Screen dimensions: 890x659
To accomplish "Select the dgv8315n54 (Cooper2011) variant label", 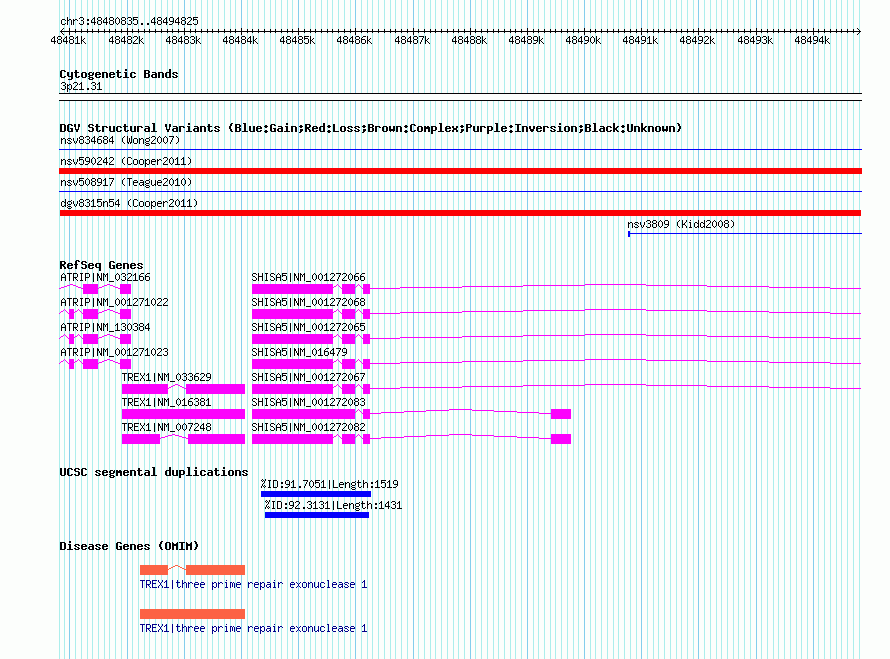I will 129,203.
